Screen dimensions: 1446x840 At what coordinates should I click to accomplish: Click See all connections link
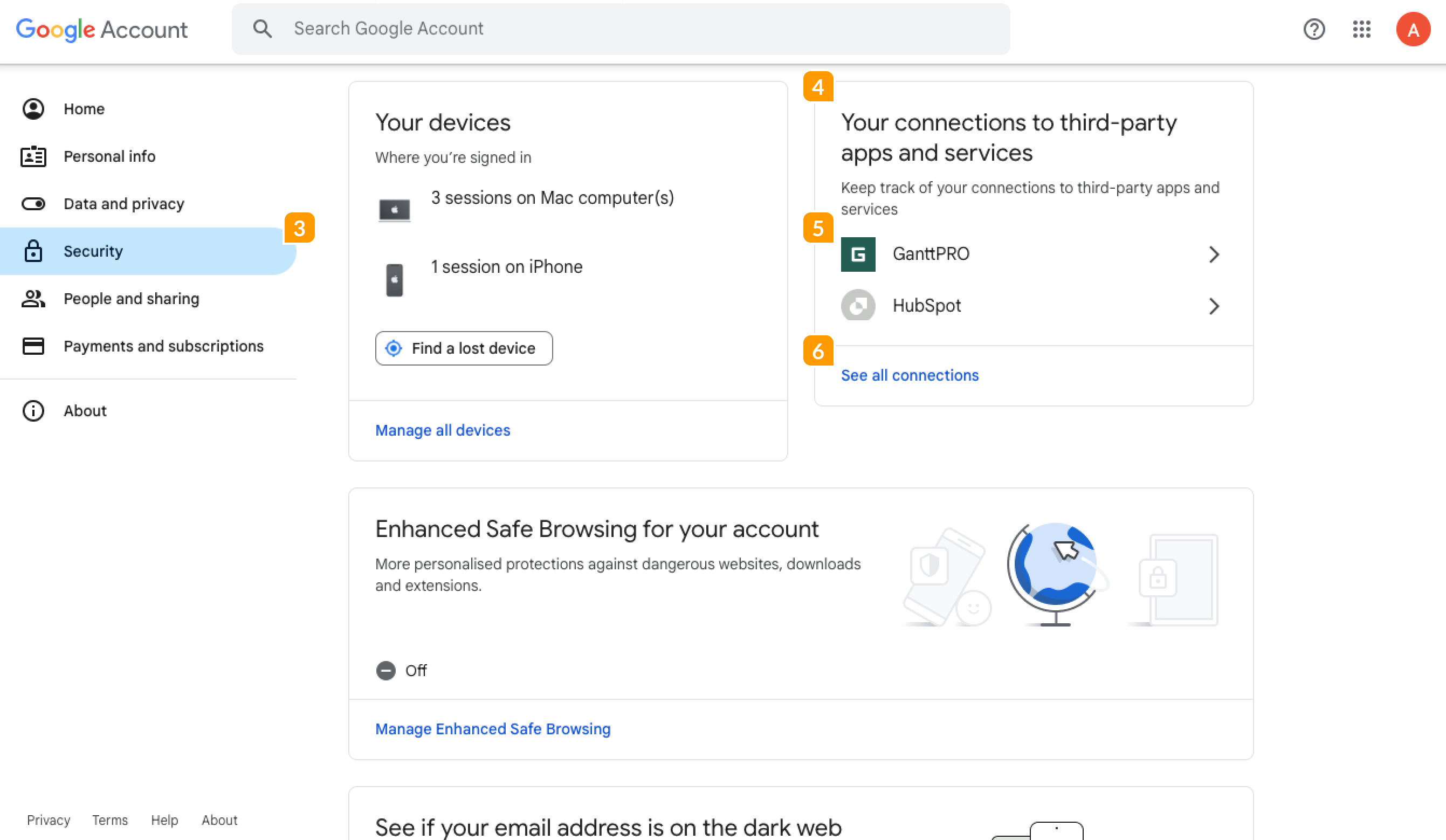(909, 374)
